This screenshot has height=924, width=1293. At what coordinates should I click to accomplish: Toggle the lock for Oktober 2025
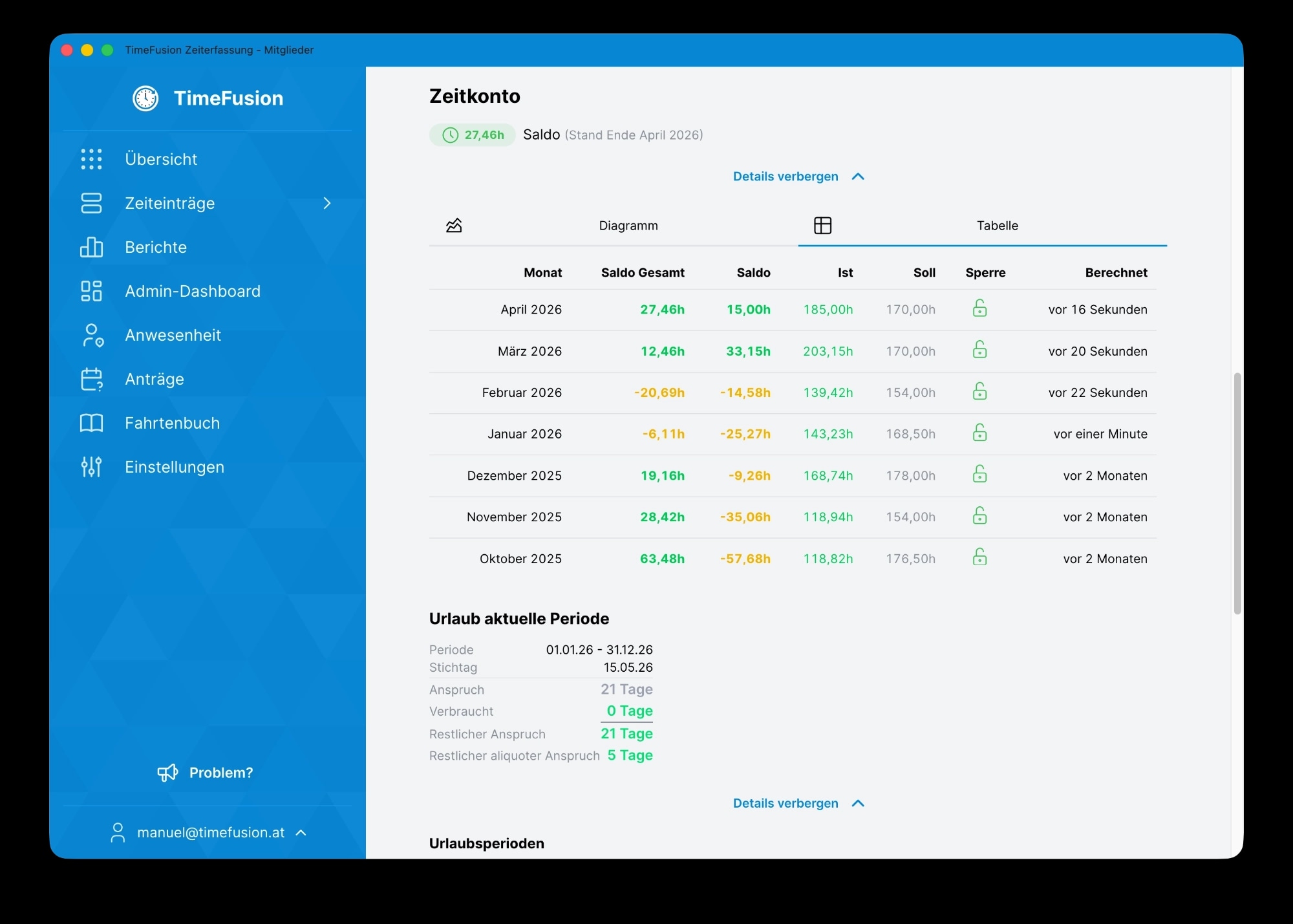(980, 557)
